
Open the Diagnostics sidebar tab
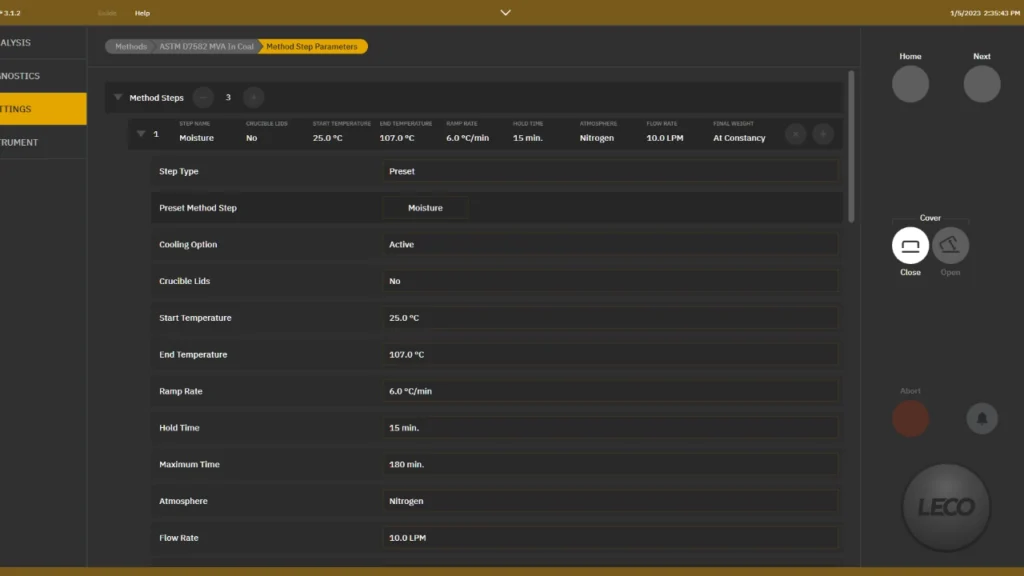[43, 76]
